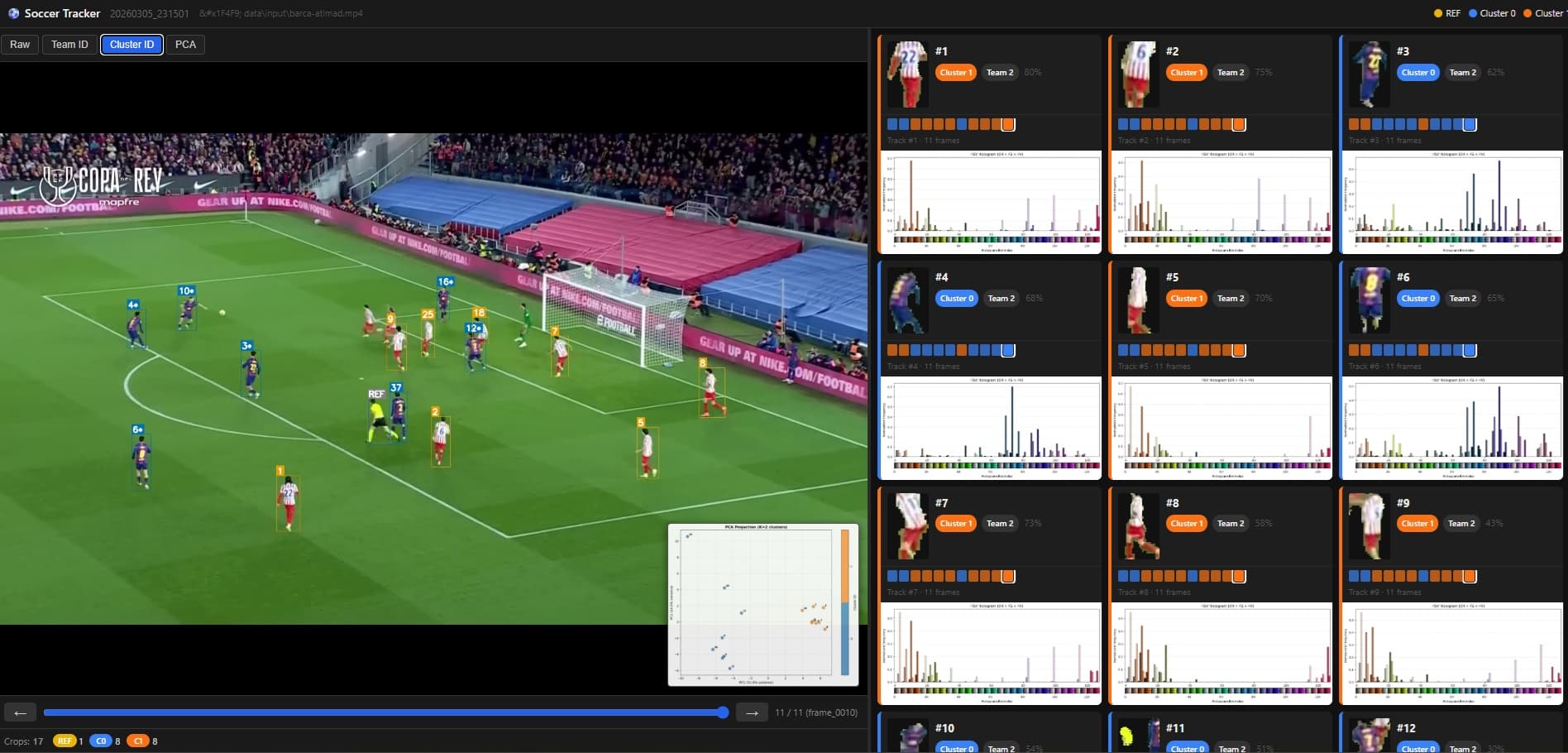Click the Cluster 1 badge on card #5

(1186, 299)
